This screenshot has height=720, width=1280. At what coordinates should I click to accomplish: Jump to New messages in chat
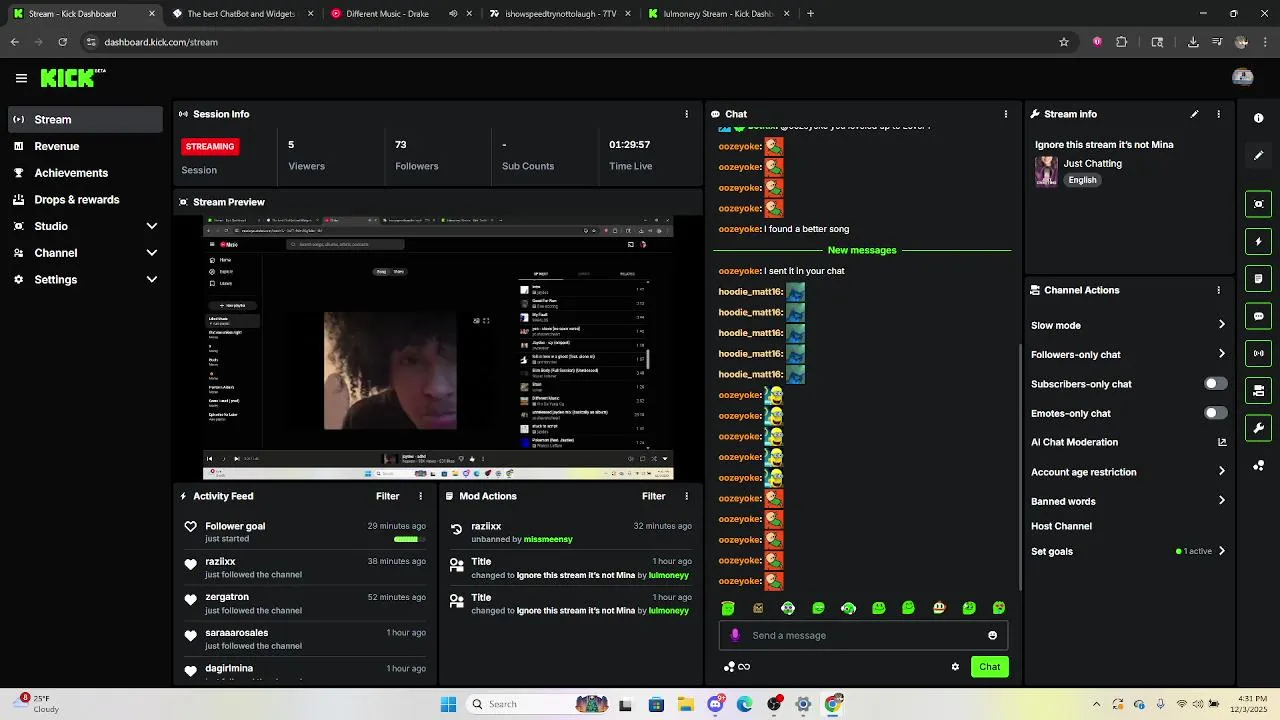coord(862,250)
